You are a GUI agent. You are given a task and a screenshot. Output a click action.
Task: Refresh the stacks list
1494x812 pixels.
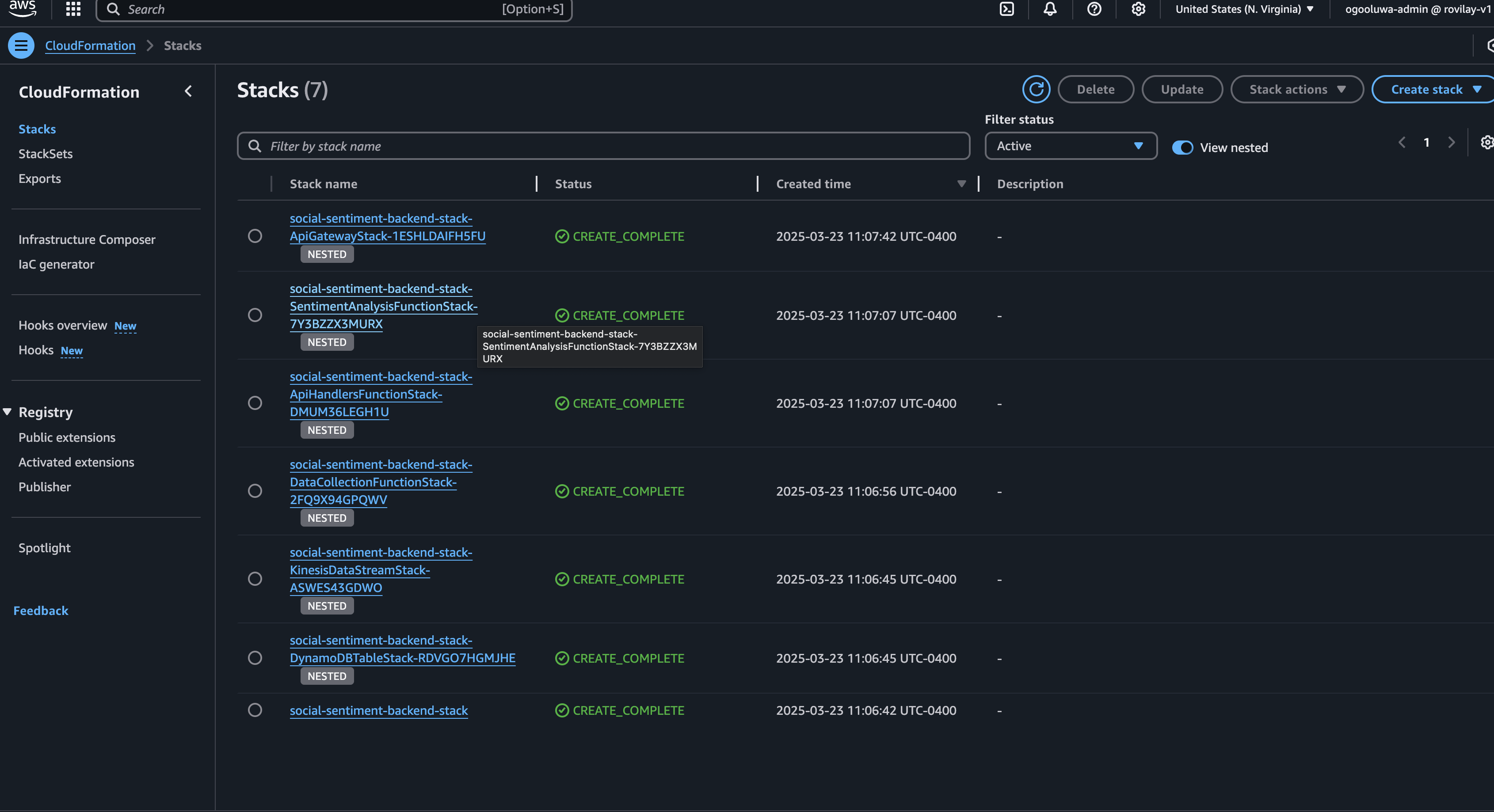pyautogui.click(x=1036, y=89)
